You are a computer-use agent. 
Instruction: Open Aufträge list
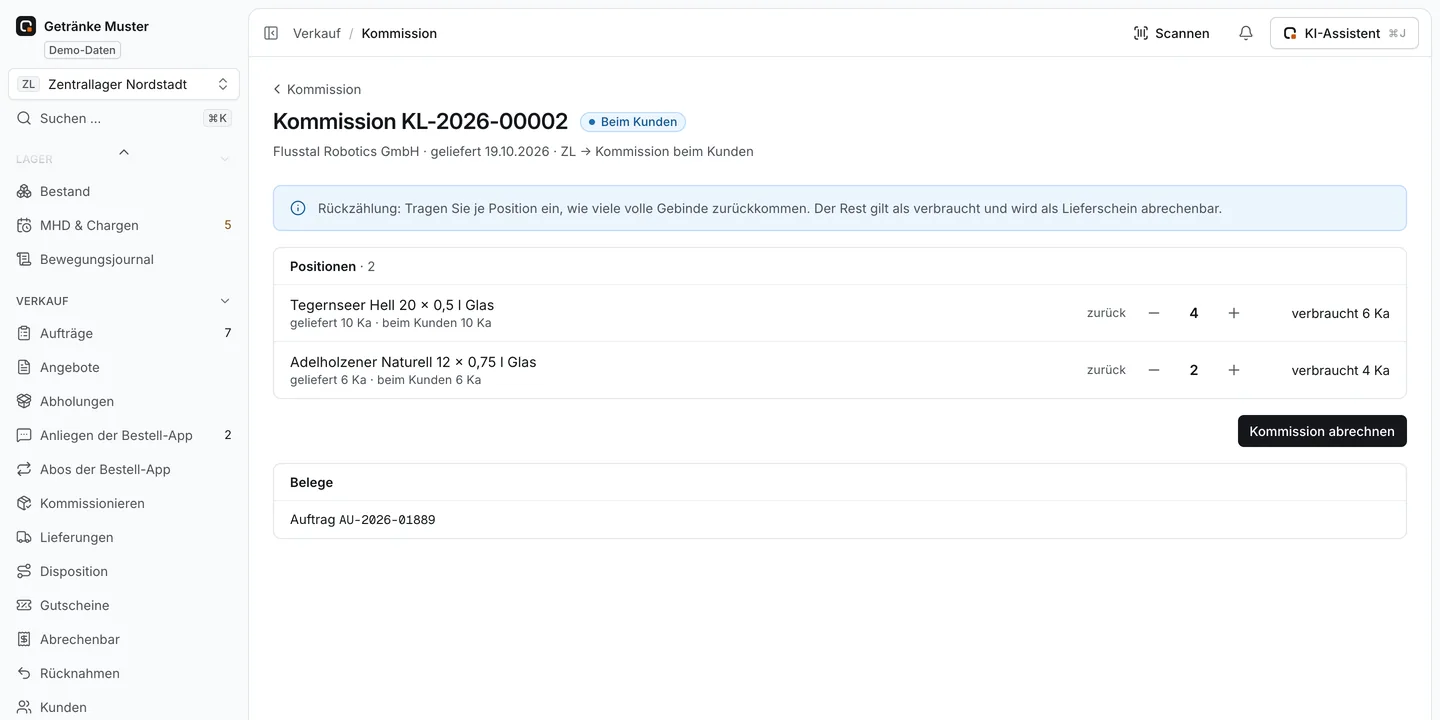pos(124,333)
